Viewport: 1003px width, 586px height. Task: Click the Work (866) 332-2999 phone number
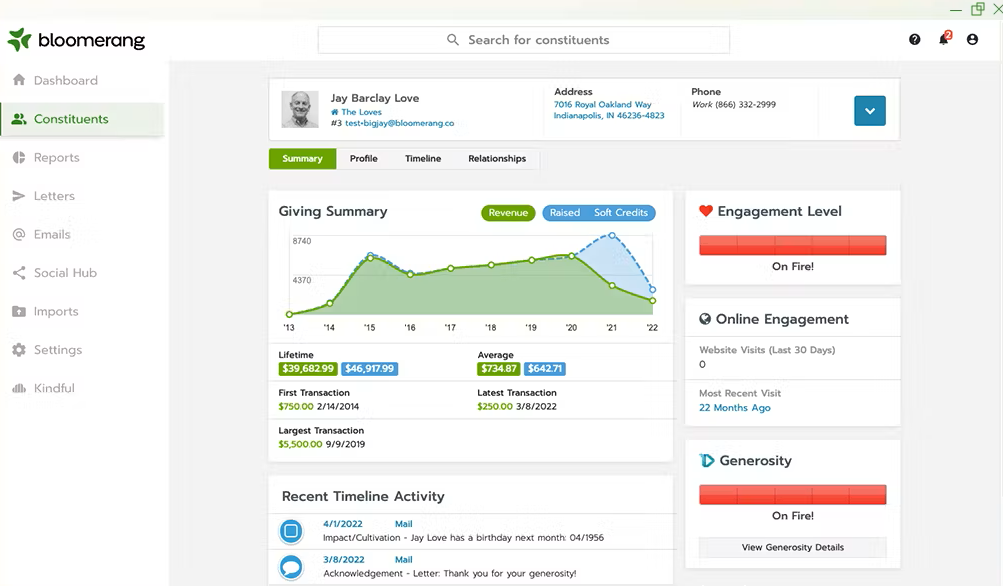(734, 104)
